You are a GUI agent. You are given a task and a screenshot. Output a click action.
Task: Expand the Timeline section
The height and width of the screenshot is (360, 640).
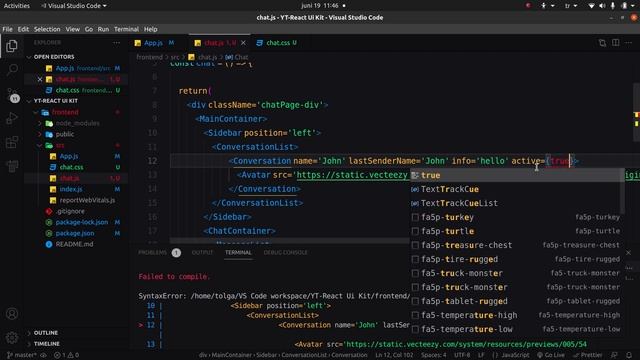47,344
